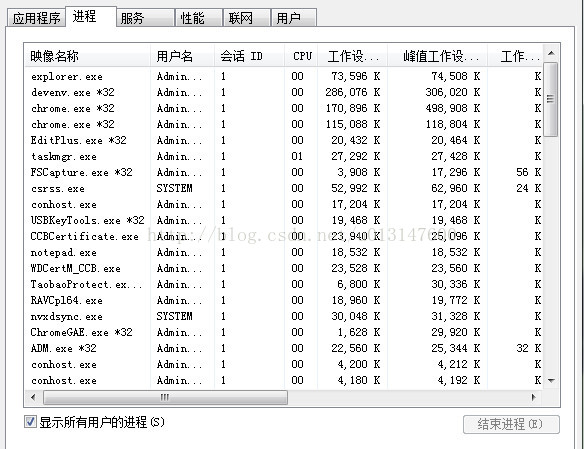The image size is (584, 449).
Task: Click CPU value 01 of taskmgr.exe
Action: (x=297, y=156)
